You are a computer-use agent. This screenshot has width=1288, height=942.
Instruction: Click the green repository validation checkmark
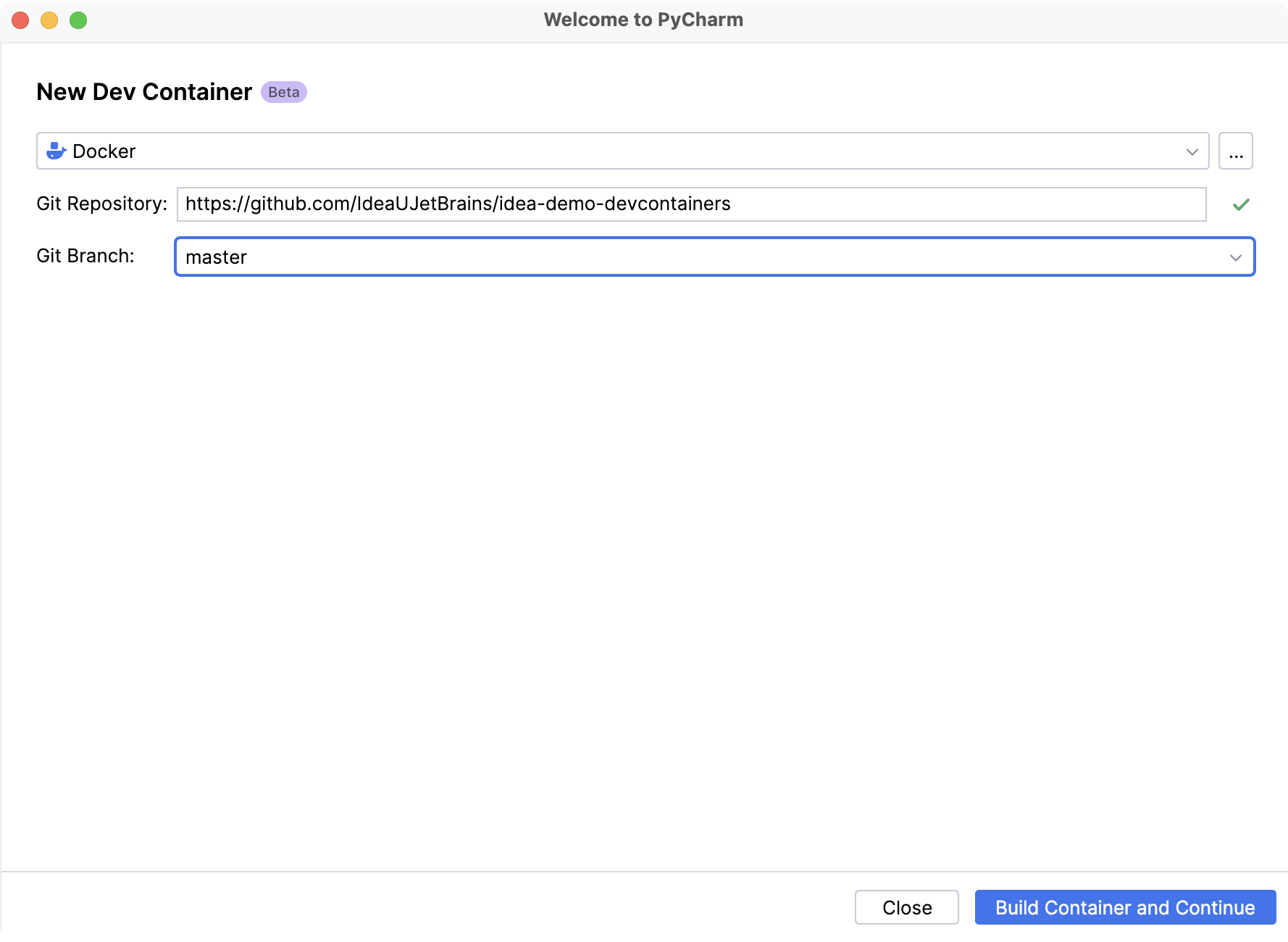[1241, 205]
